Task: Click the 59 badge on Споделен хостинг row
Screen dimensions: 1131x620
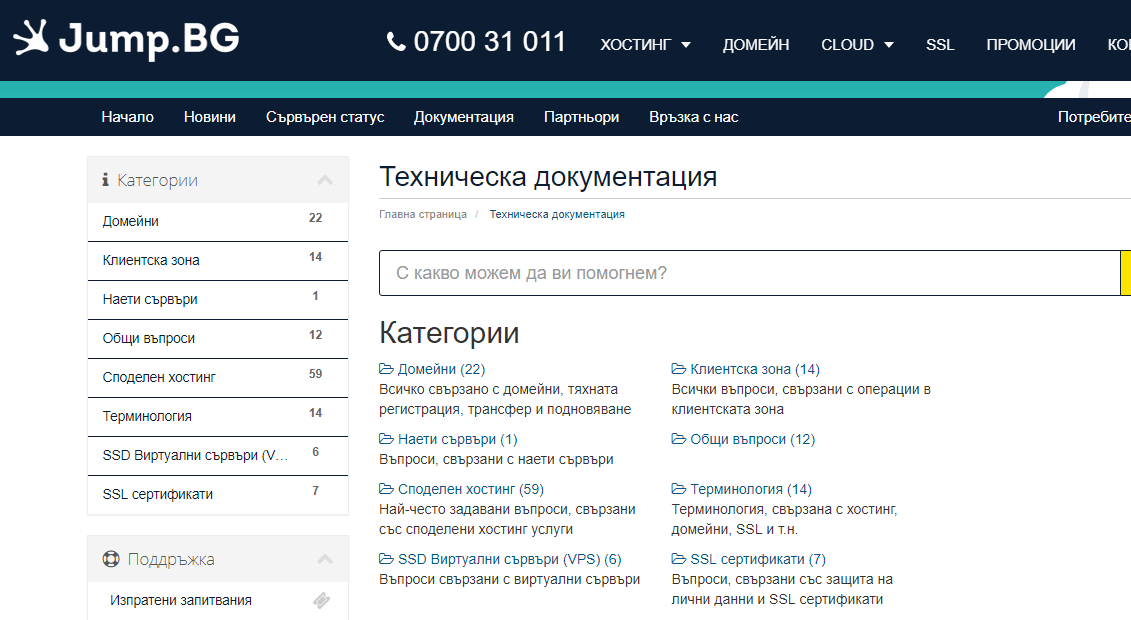Action: point(315,373)
